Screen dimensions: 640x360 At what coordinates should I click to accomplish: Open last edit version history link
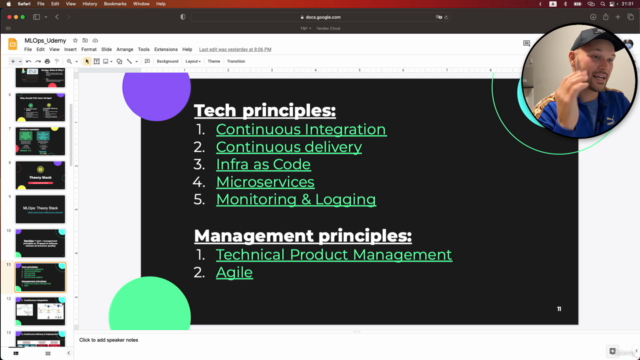[235, 49]
